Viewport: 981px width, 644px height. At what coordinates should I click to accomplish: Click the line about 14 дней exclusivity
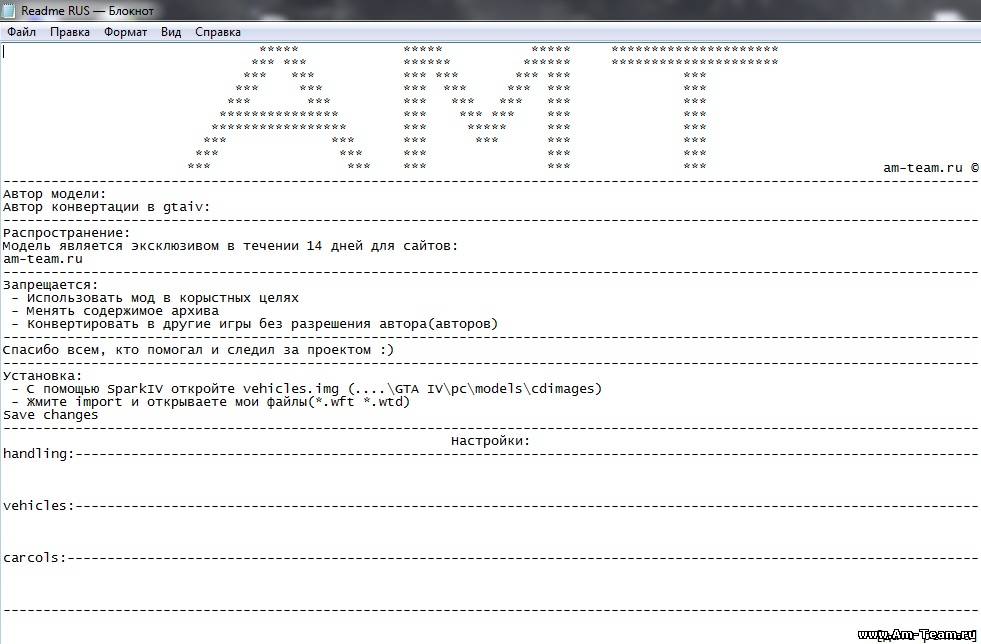click(x=230, y=246)
